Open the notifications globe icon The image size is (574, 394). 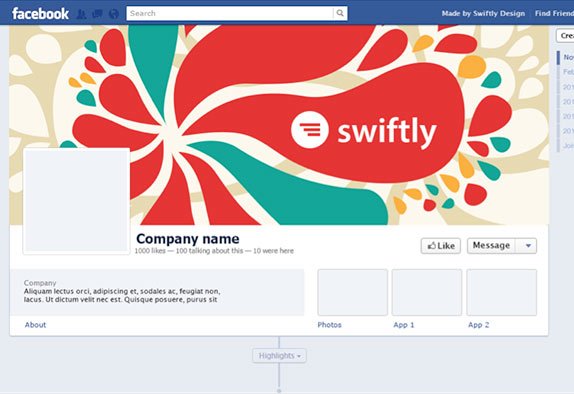[114, 14]
